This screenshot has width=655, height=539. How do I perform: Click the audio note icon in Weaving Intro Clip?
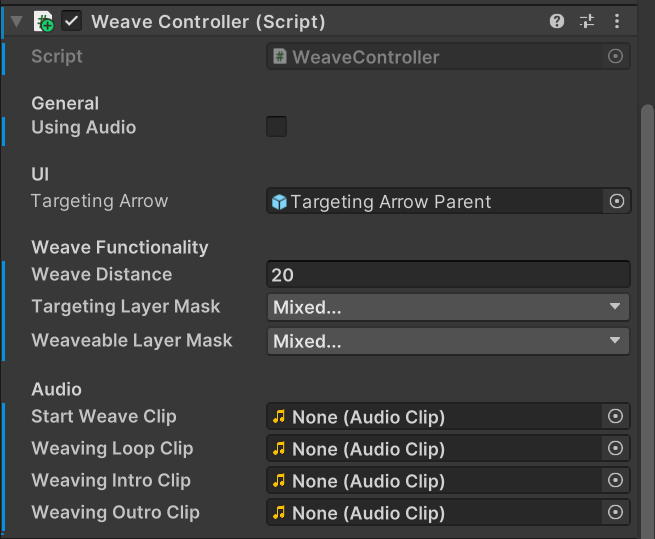[x=279, y=480]
